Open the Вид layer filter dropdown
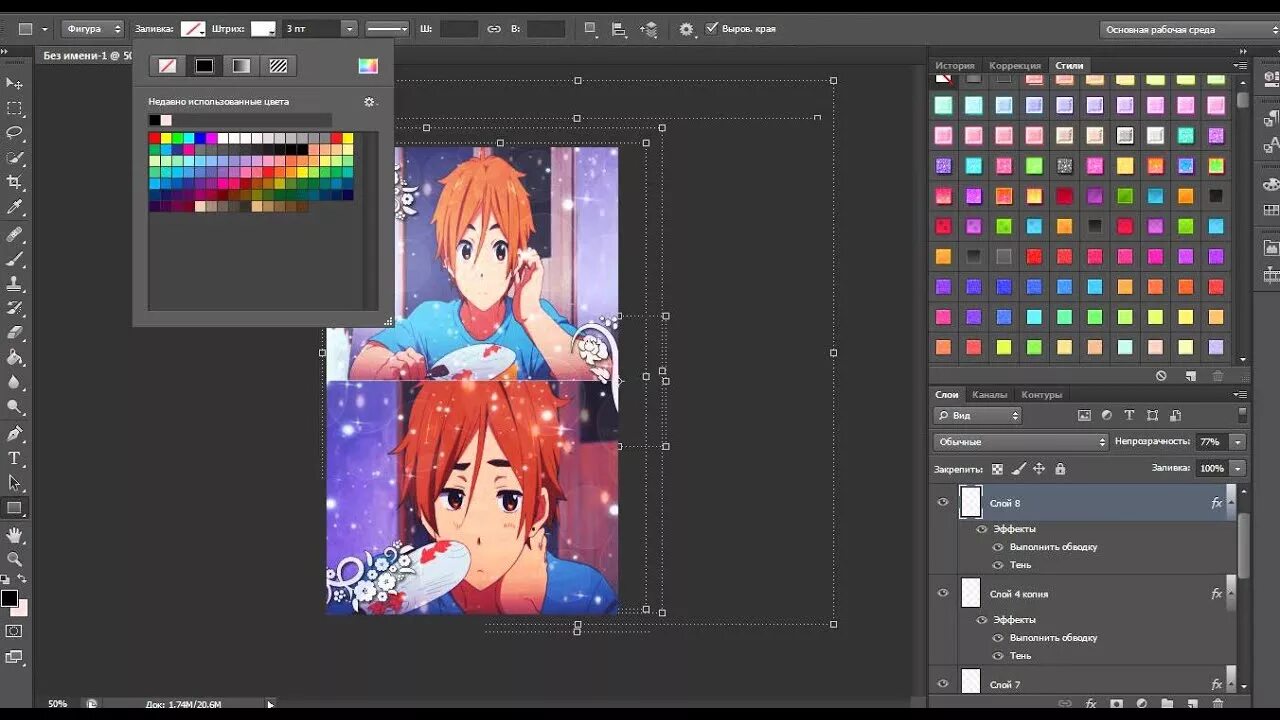The width and height of the screenshot is (1280, 720). point(977,415)
